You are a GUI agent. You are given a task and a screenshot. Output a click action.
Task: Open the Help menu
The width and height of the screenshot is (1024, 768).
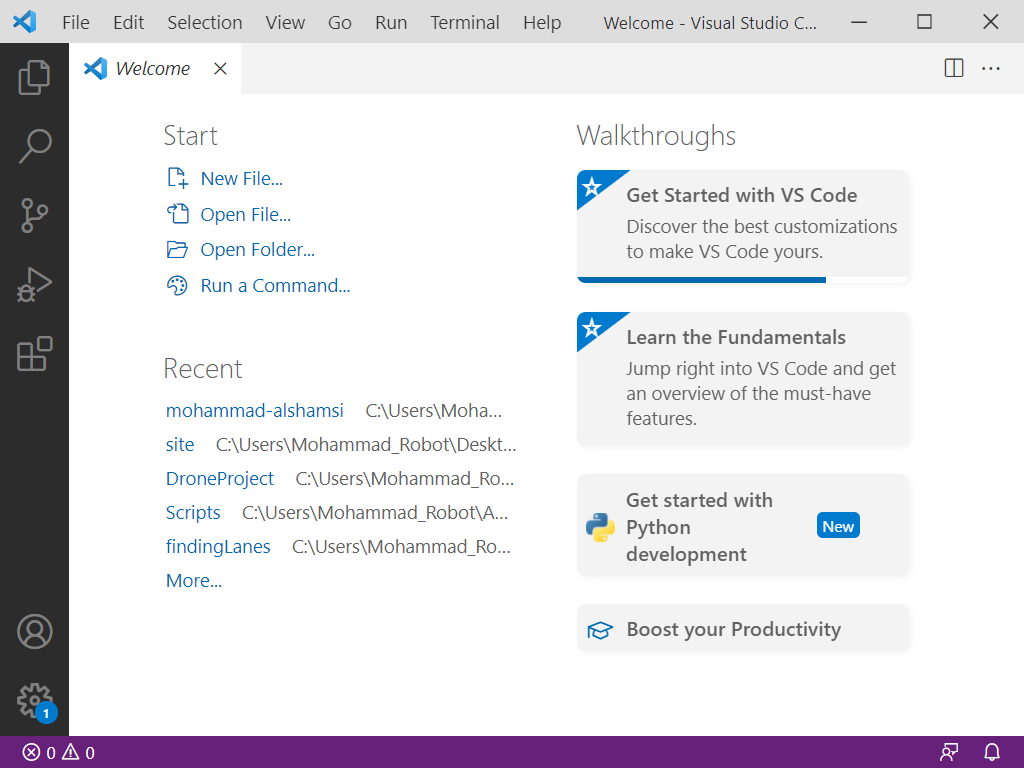click(x=541, y=22)
